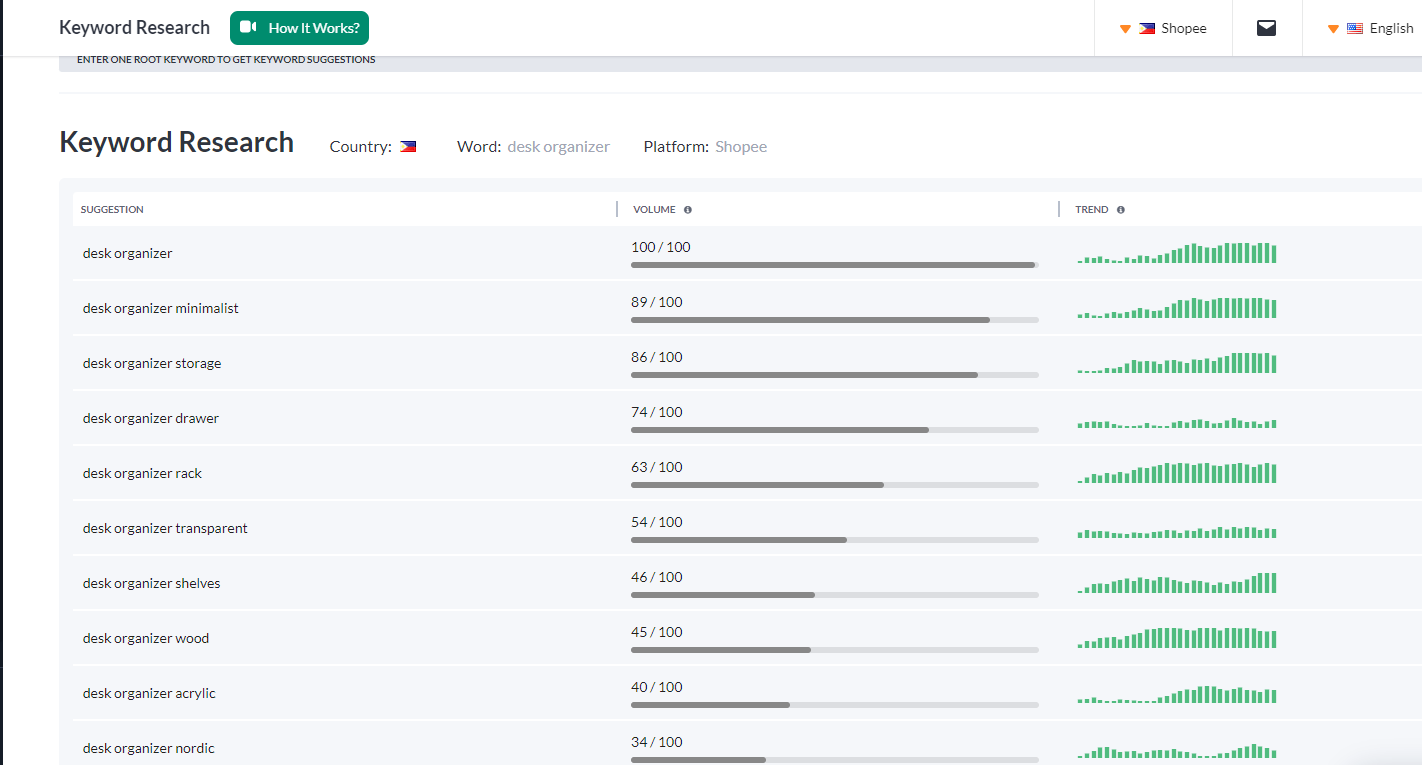This screenshot has width=1422, height=765.
Task: Click the 100 / 100 volume value
Action: point(661,247)
